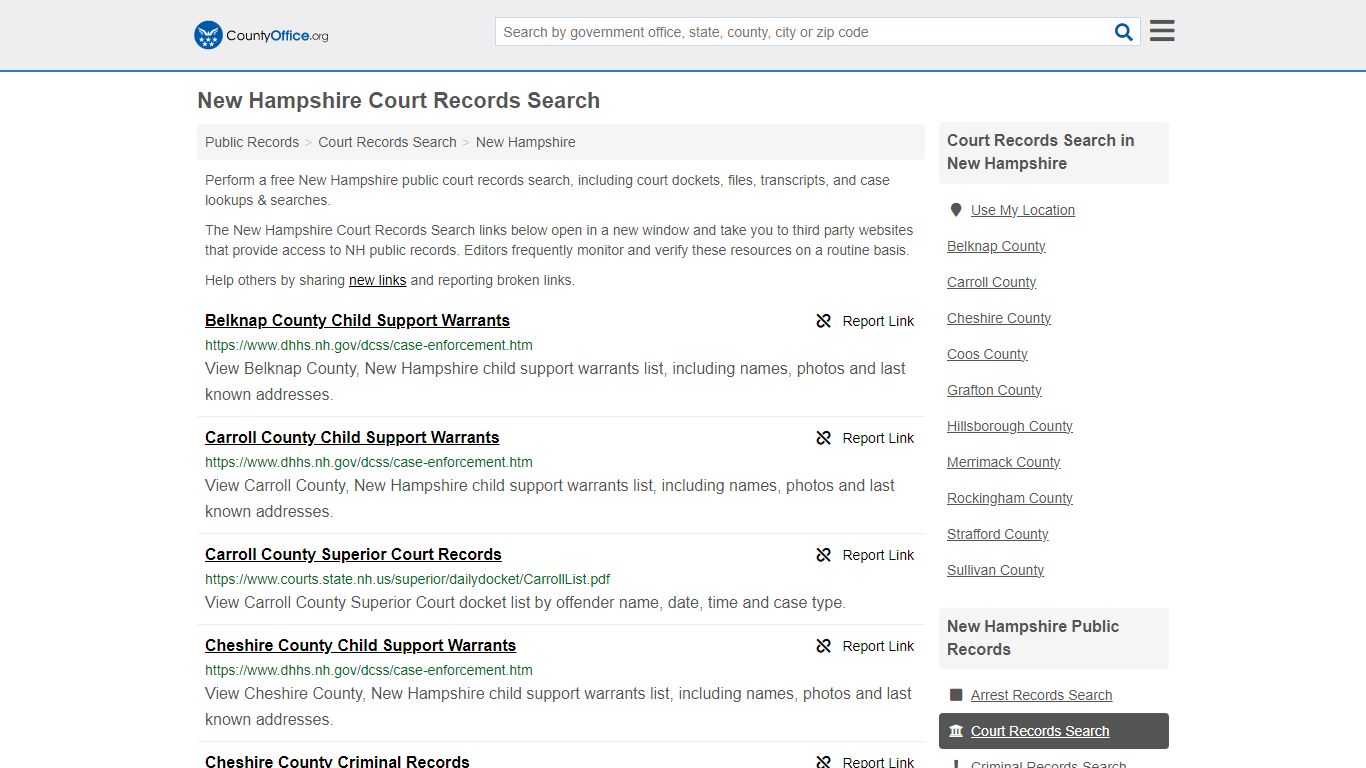Click the New Hampshire Court Records Search heading
1366x768 pixels.
[x=398, y=101]
